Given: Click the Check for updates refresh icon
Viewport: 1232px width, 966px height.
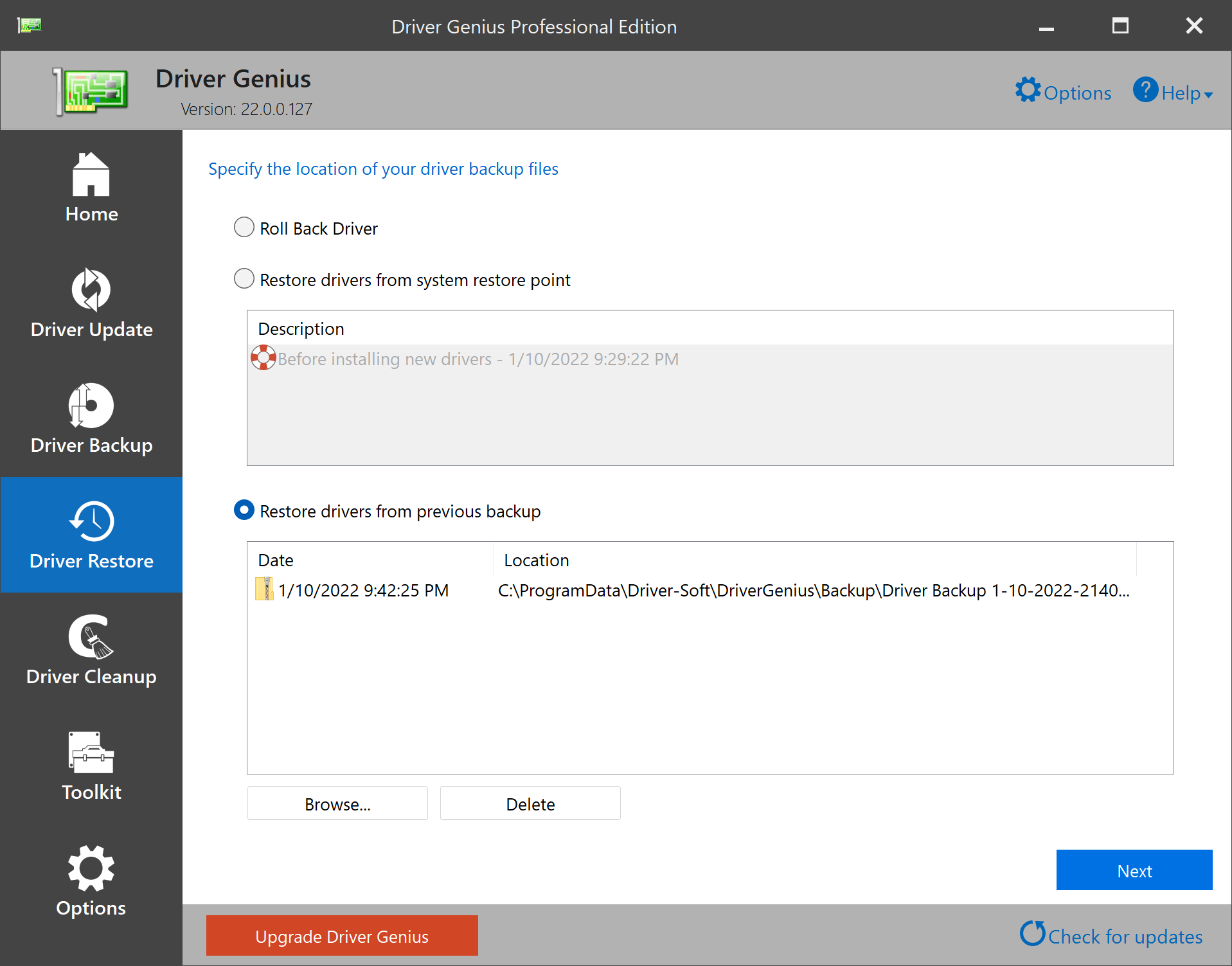Looking at the screenshot, I should tap(1032, 934).
